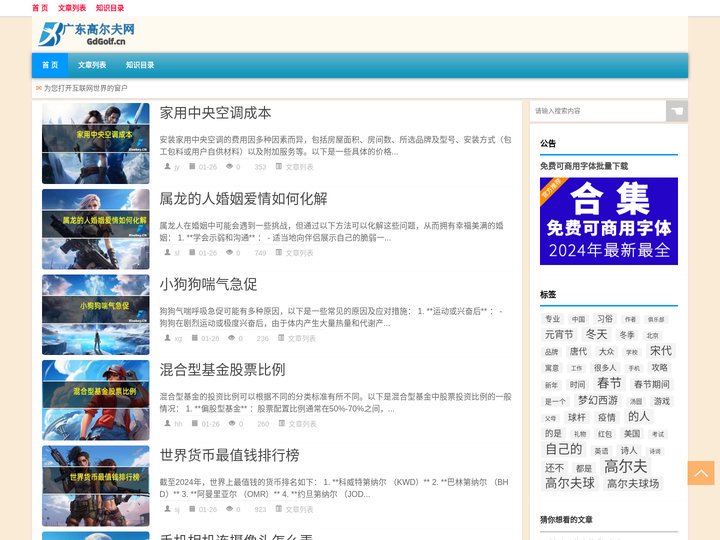The width and height of the screenshot is (720, 540).
Task: Open the 属龙的人婚姻爱情如何化解 thumbnail
Action: coord(96,229)
